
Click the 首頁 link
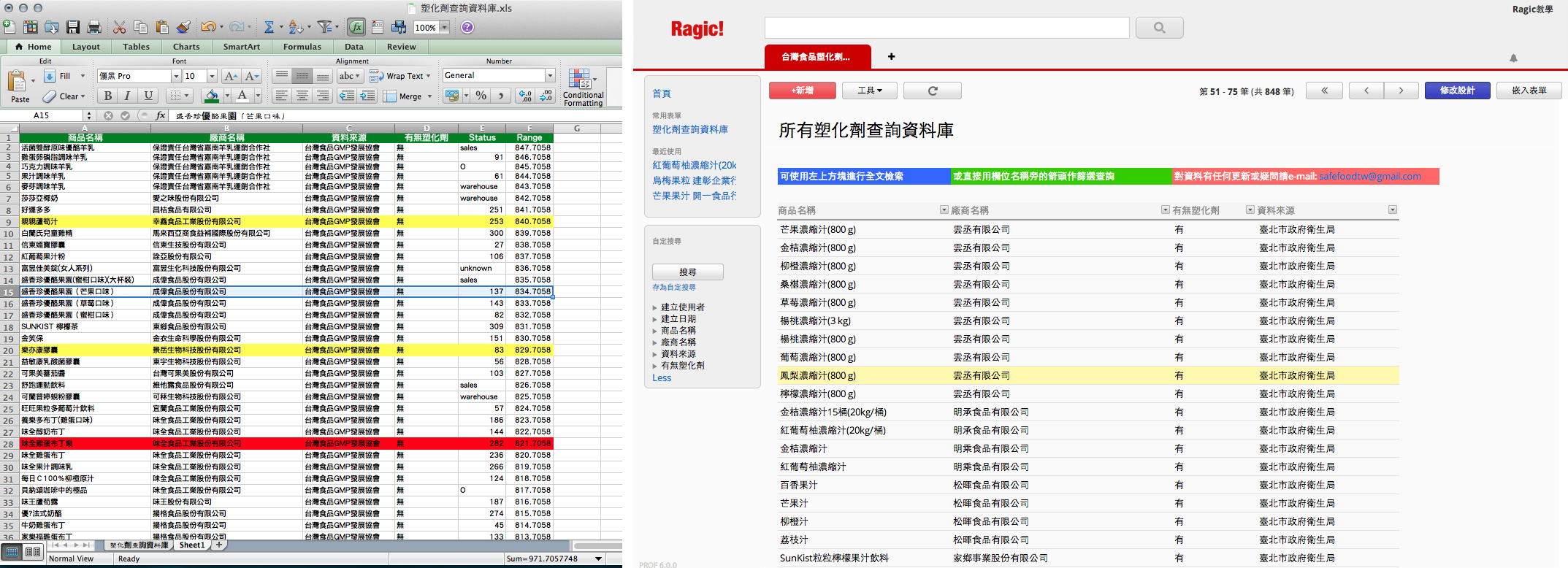click(662, 93)
